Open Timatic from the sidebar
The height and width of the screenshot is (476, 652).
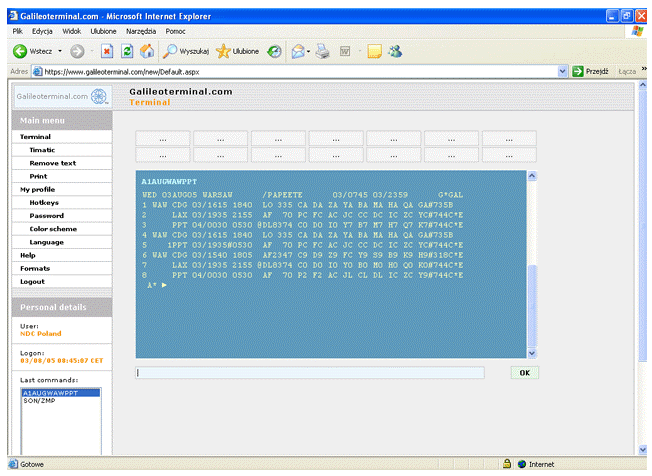tap(62, 150)
